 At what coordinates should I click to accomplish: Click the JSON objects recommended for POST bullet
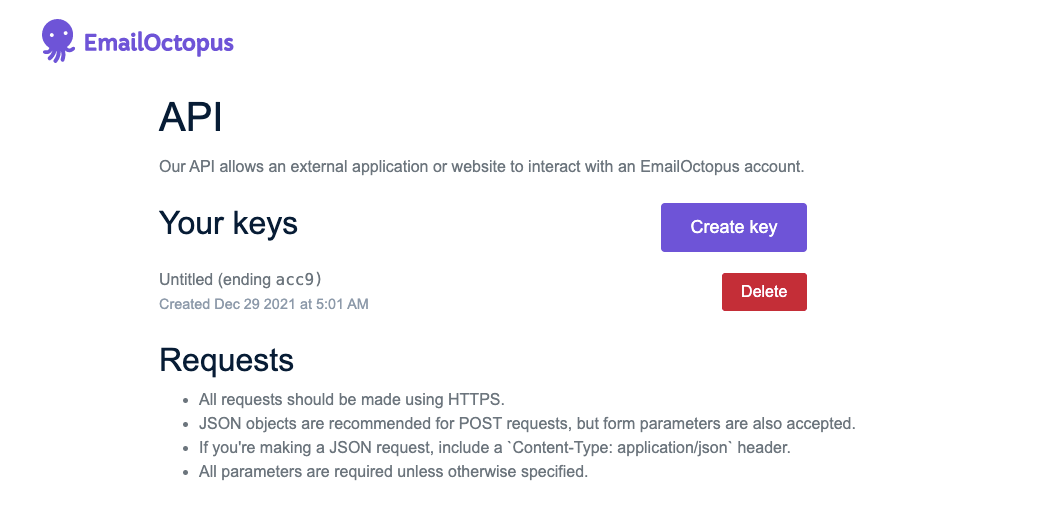pyautogui.click(x=527, y=423)
